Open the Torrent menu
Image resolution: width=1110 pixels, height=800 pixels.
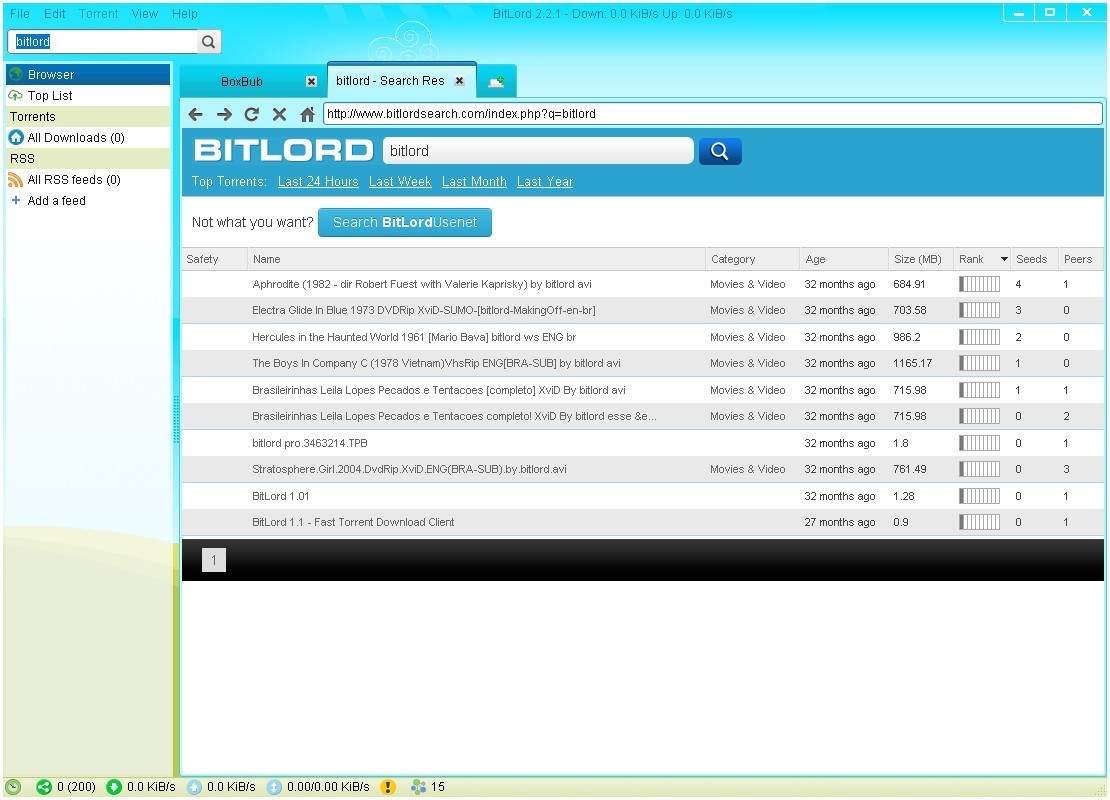coord(98,14)
